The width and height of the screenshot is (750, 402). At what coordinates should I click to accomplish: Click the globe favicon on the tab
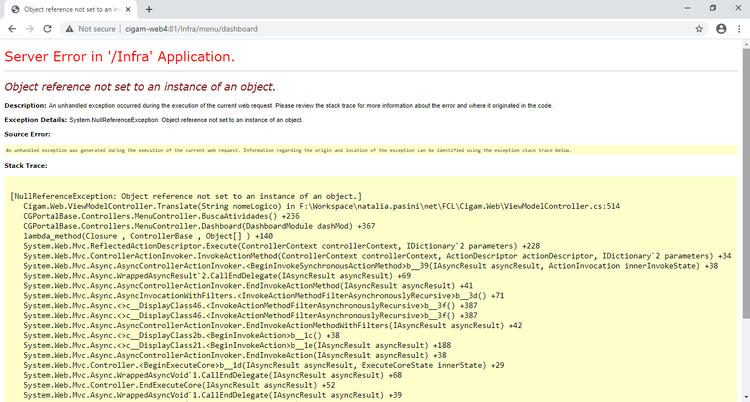coord(15,10)
